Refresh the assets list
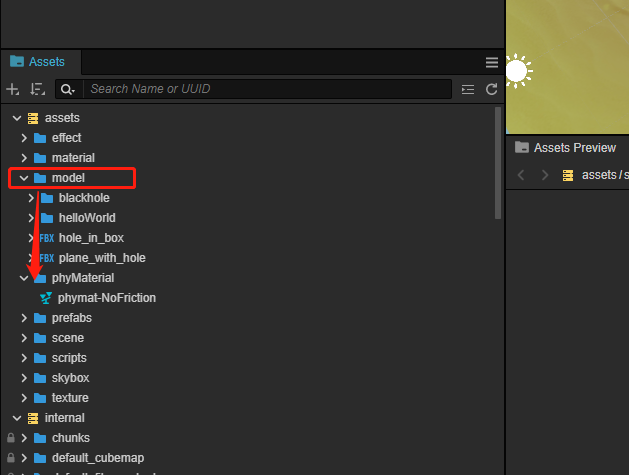Screen dimensions: 629x475 492,89
